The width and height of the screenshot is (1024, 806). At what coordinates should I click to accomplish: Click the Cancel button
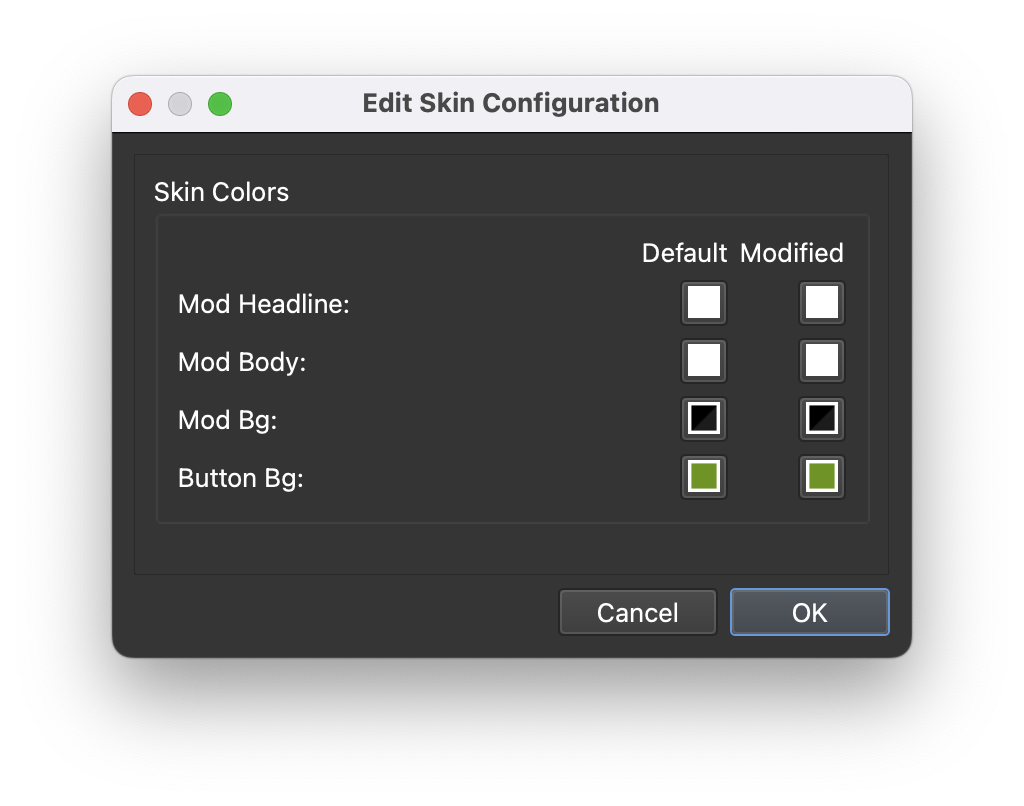tap(637, 613)
